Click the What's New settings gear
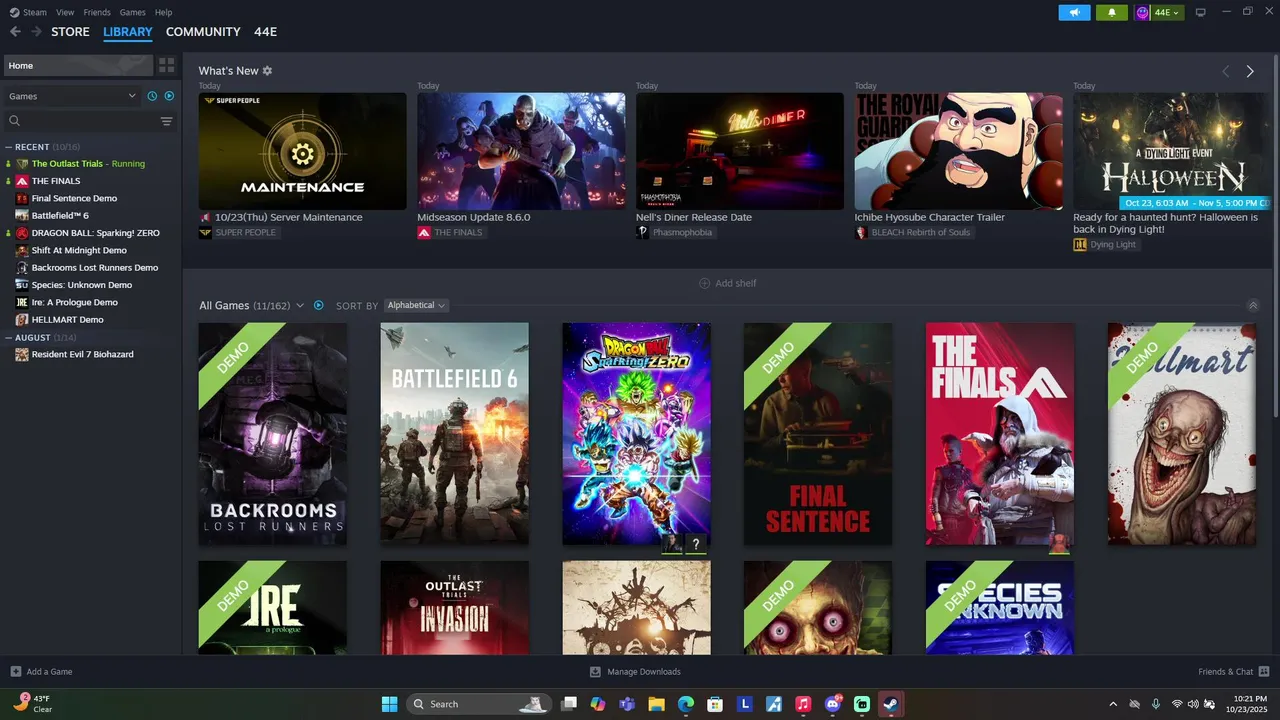This screenshot has width=1280, height=720. tap(267, 71)
